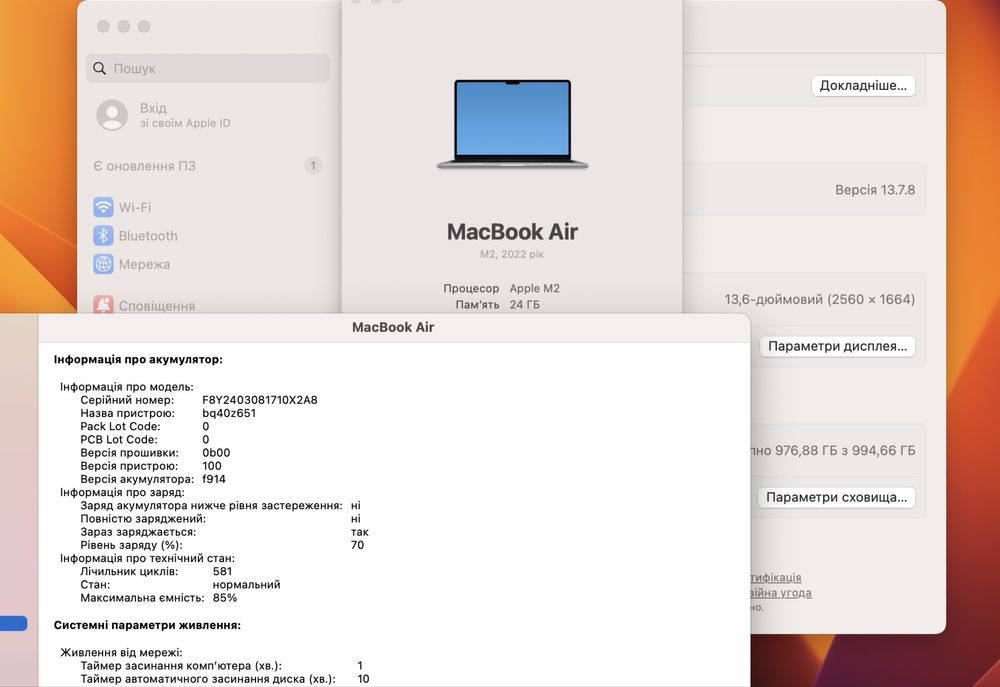Select Wi-Fi label in settings sidebar

pos(135,207)
